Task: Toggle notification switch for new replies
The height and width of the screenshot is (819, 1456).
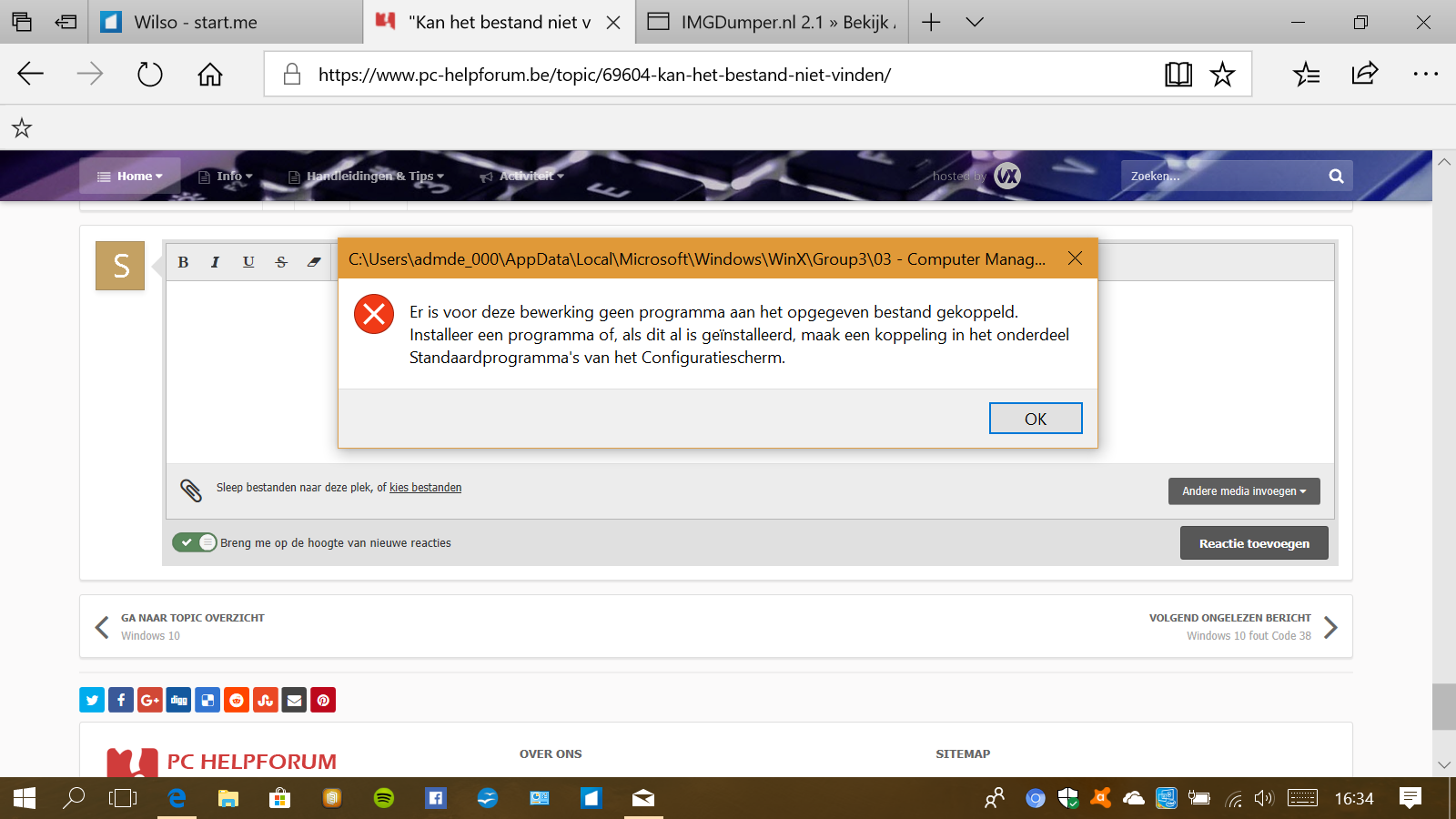Action: click(195, 542)
